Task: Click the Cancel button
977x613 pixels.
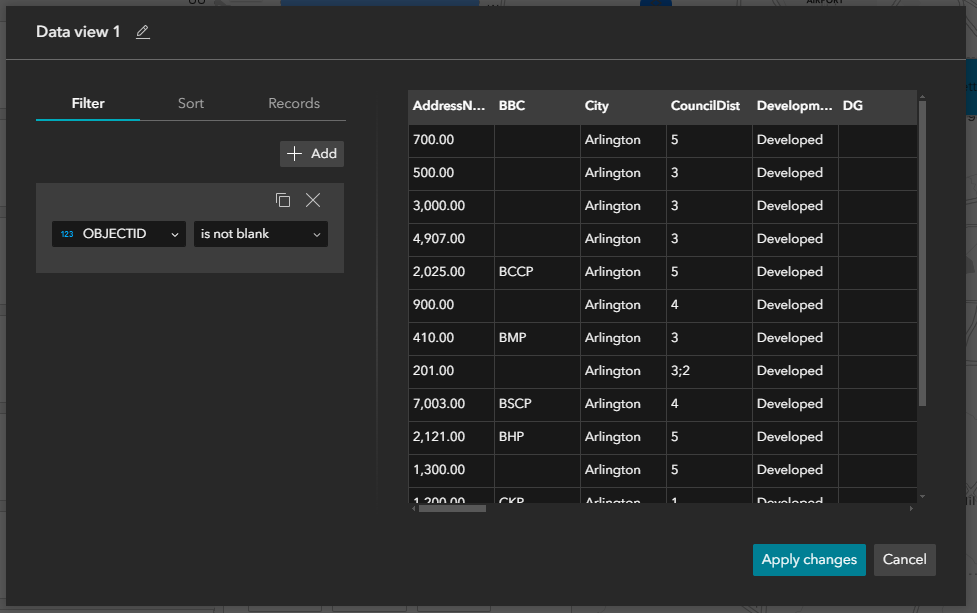Action: coord(904,560)
